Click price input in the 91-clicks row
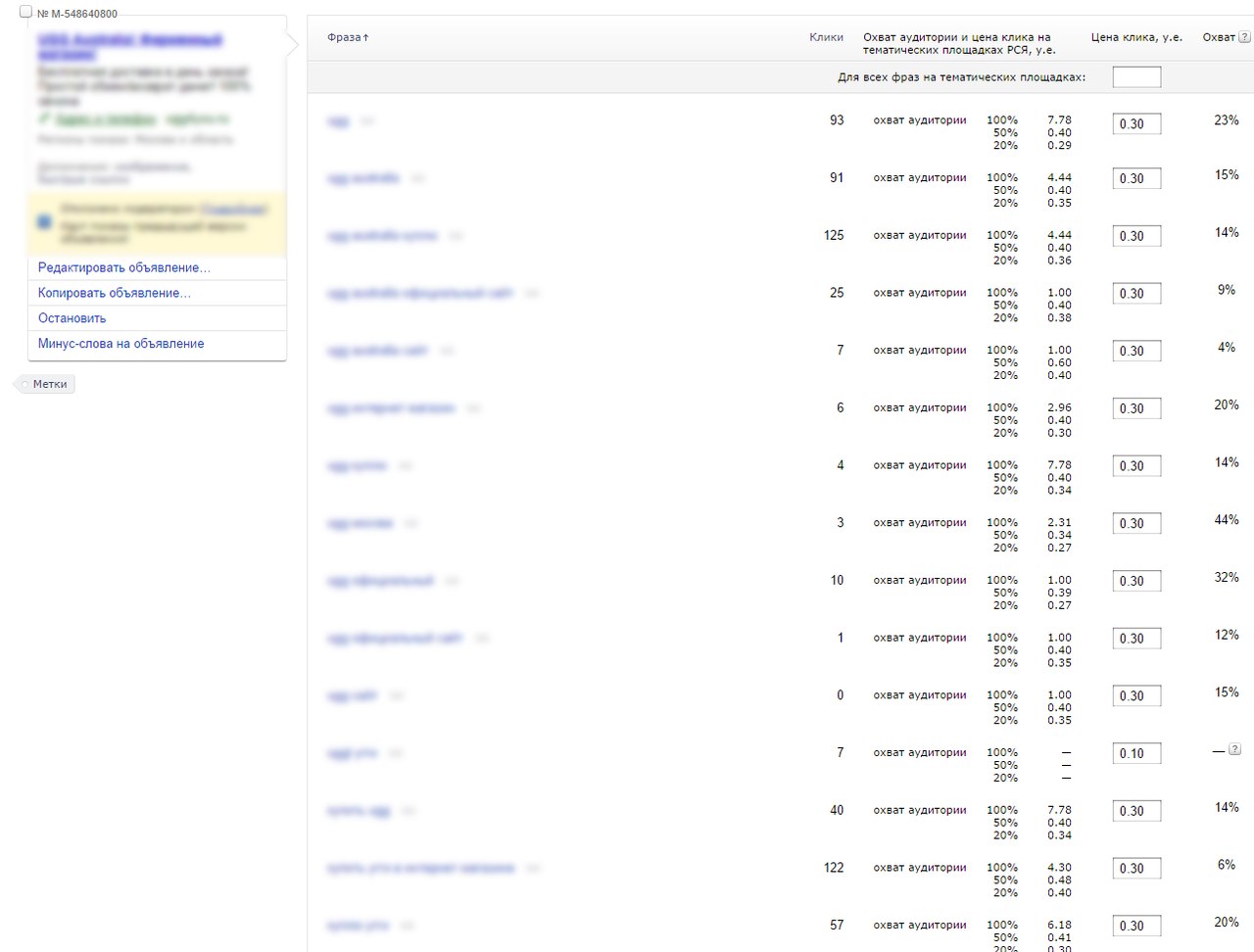This screenshot has width=1254, height=952. click(1136, 179)
